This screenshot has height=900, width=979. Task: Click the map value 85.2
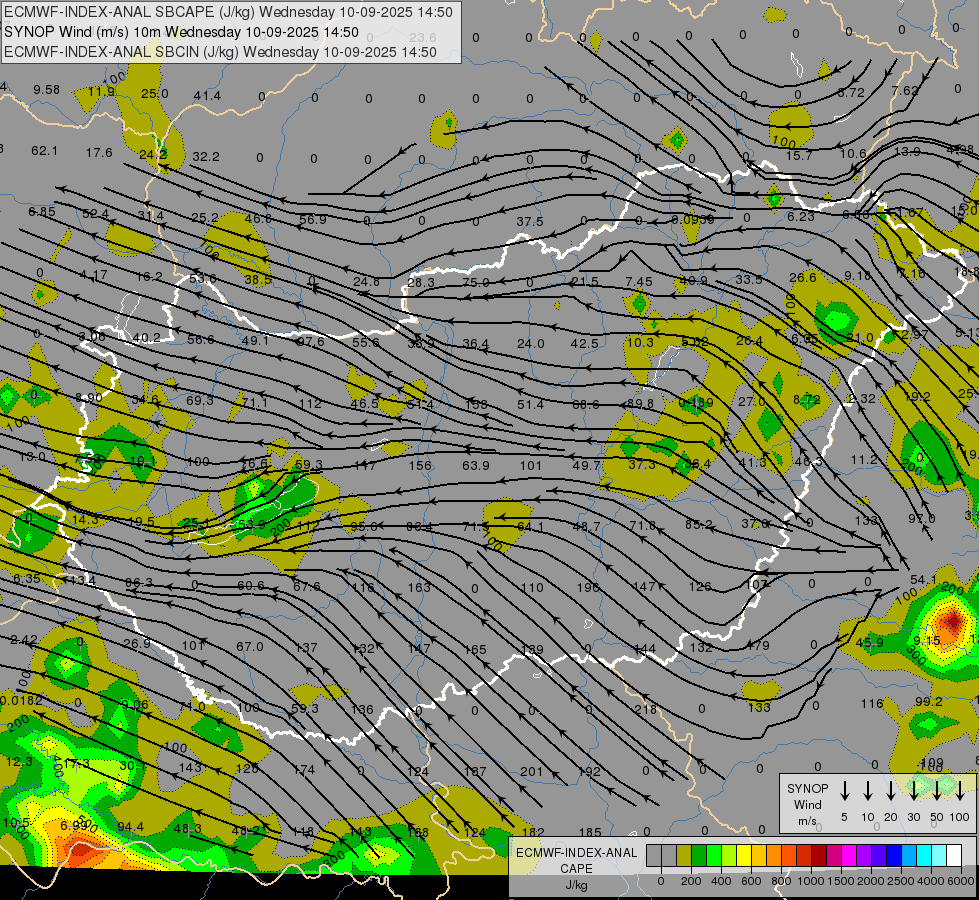[x=699, y=525]
